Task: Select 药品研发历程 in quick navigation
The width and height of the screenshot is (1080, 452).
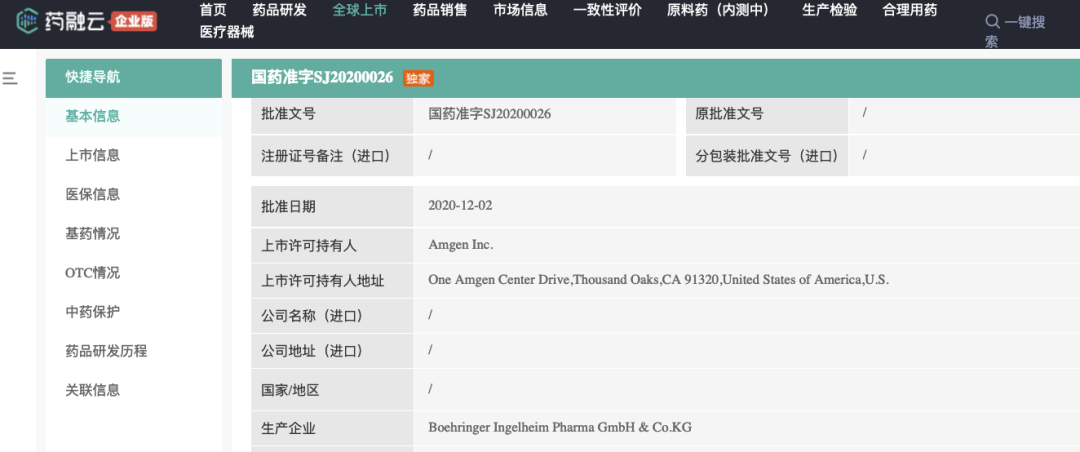Action: 106,351
